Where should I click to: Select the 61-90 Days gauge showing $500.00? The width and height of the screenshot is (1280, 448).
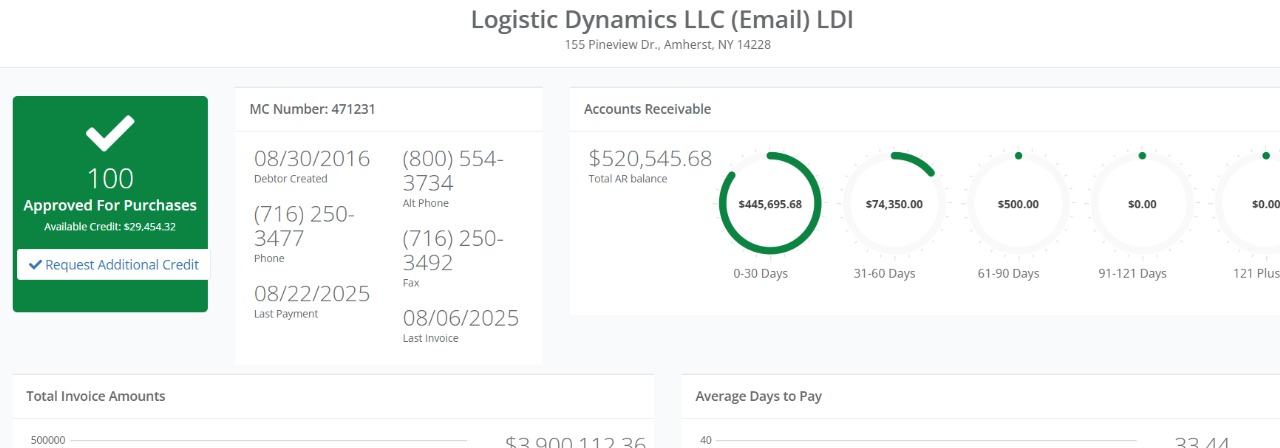click(x=1018, y=204)
